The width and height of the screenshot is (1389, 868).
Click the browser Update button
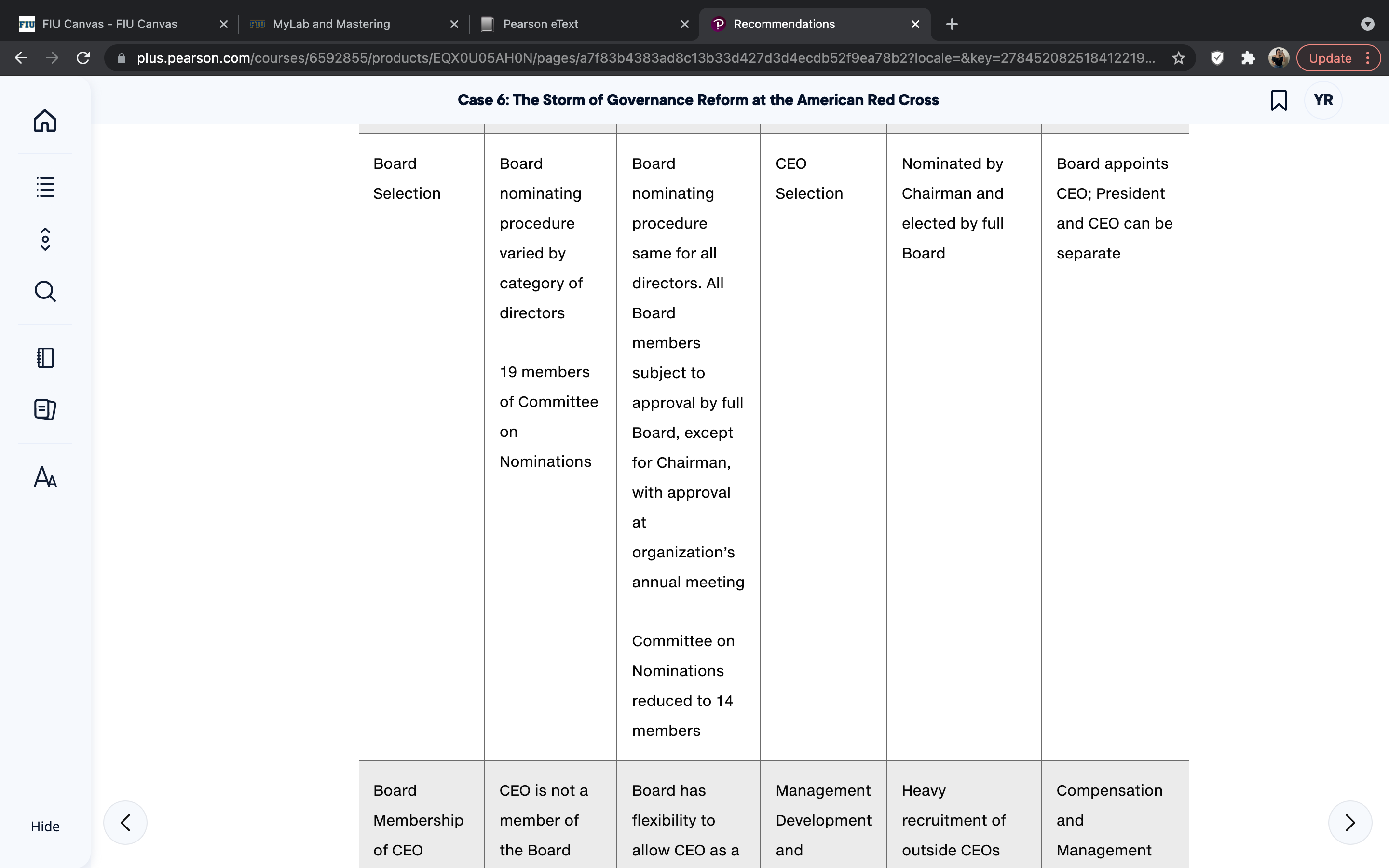1330,58
